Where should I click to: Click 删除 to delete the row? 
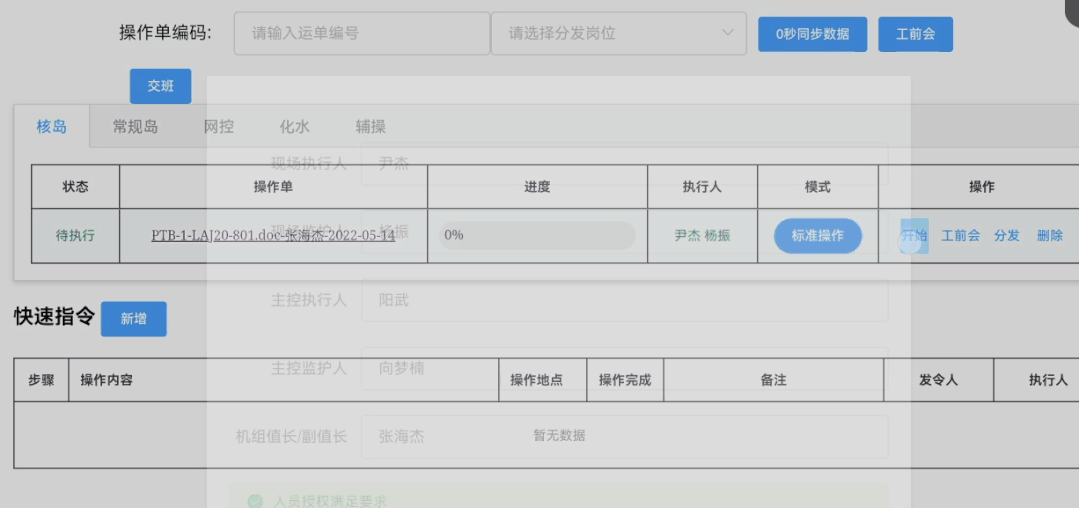[1050, 236]
